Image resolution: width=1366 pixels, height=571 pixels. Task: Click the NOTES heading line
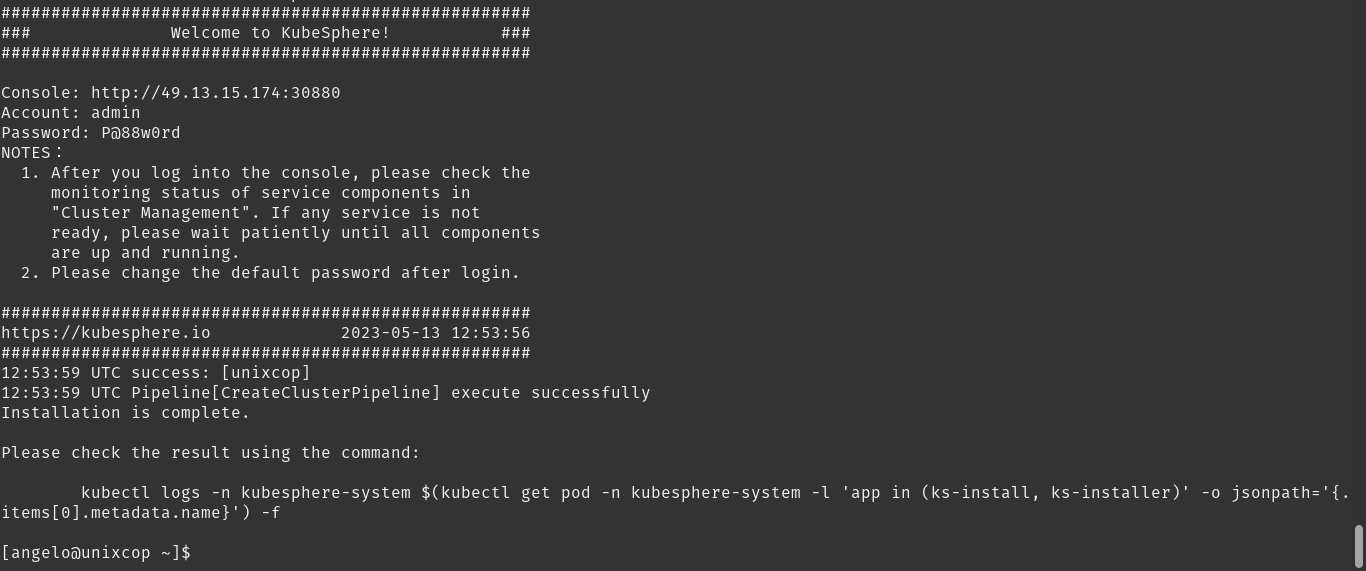(x=32, y=153)
